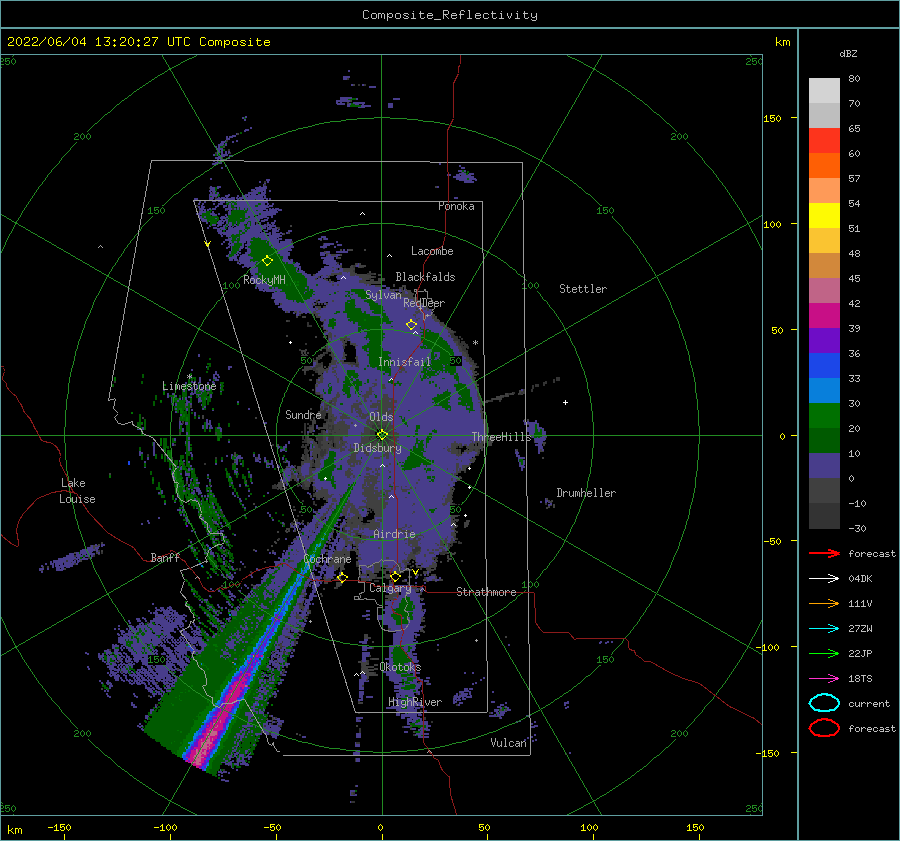Image resolution: width=900 pixels, height=841 pixels.
Task: Select the magenta 18TS arrow symbol
Action: coord(824,679)
